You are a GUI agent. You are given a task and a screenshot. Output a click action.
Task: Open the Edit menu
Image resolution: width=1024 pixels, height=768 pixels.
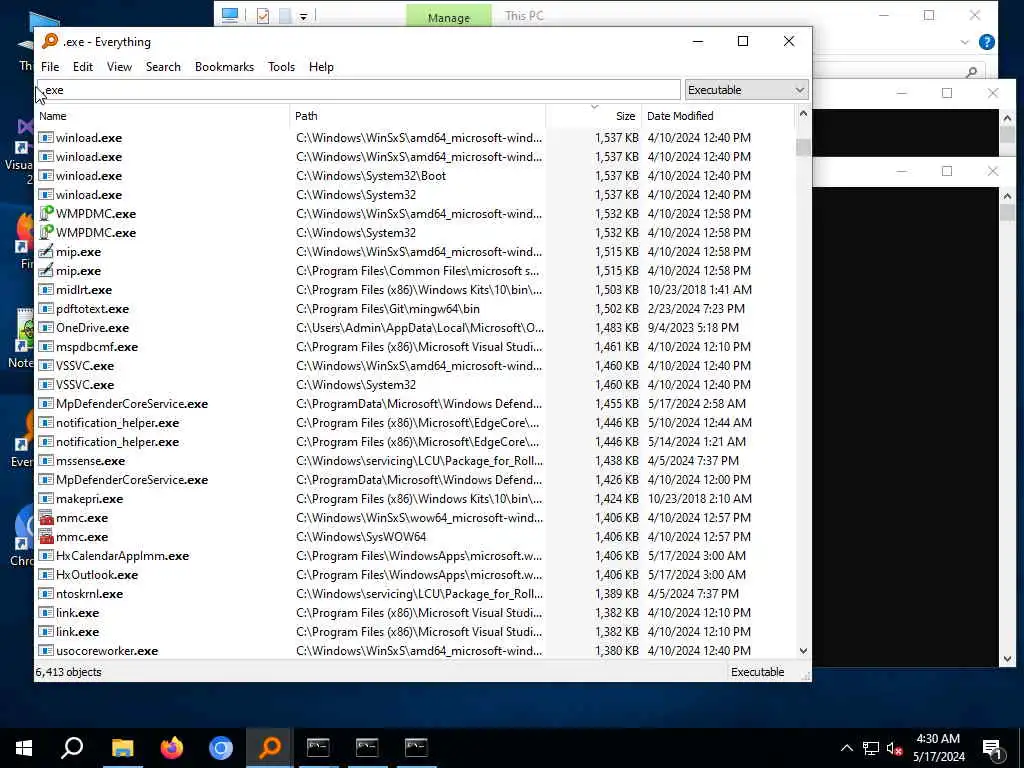point(82,67)
